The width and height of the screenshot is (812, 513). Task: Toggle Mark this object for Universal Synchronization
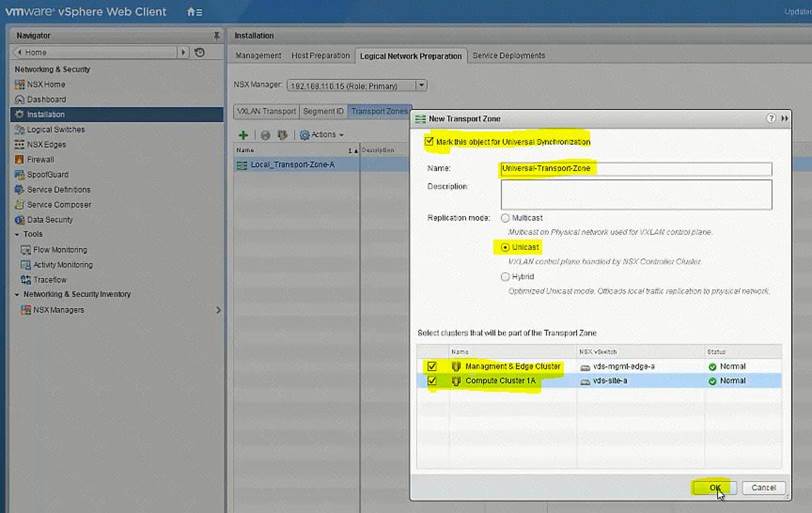(430, 142)
